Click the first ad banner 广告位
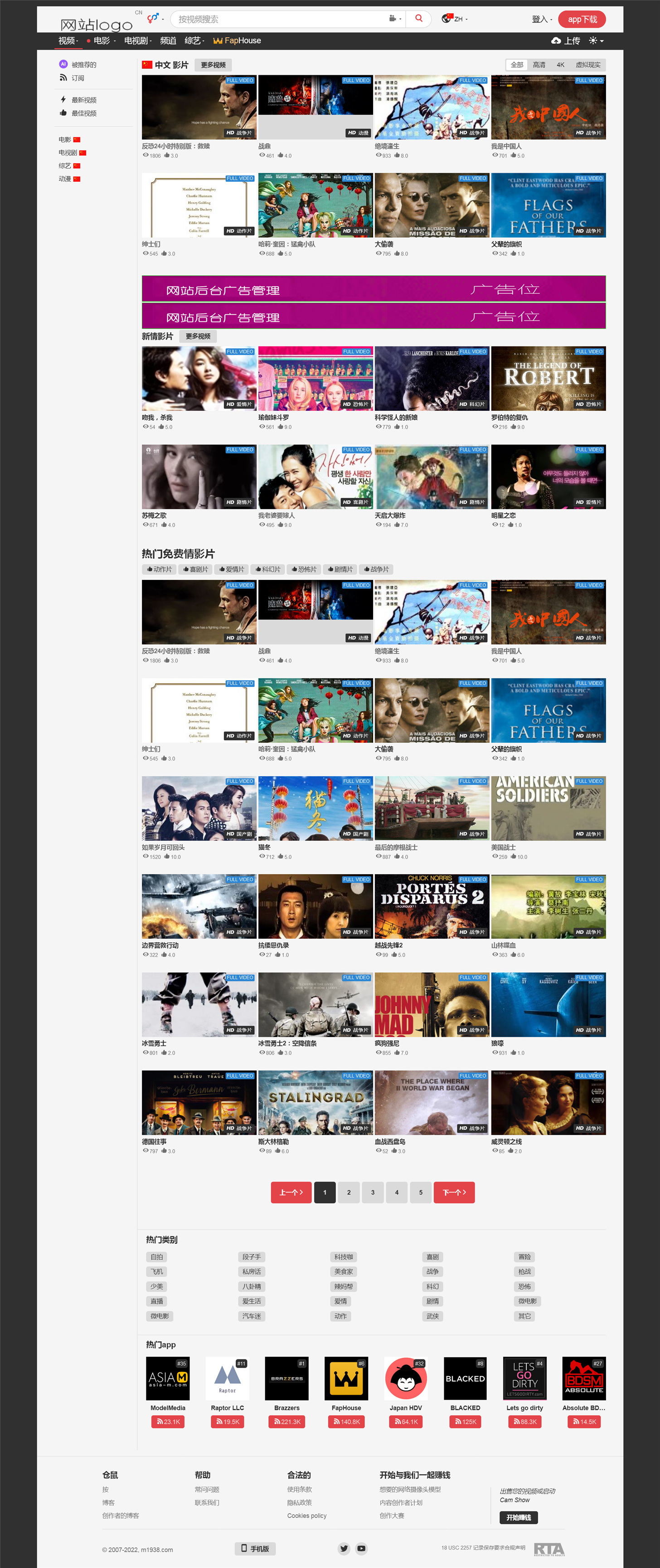 [x=374, y=288]
